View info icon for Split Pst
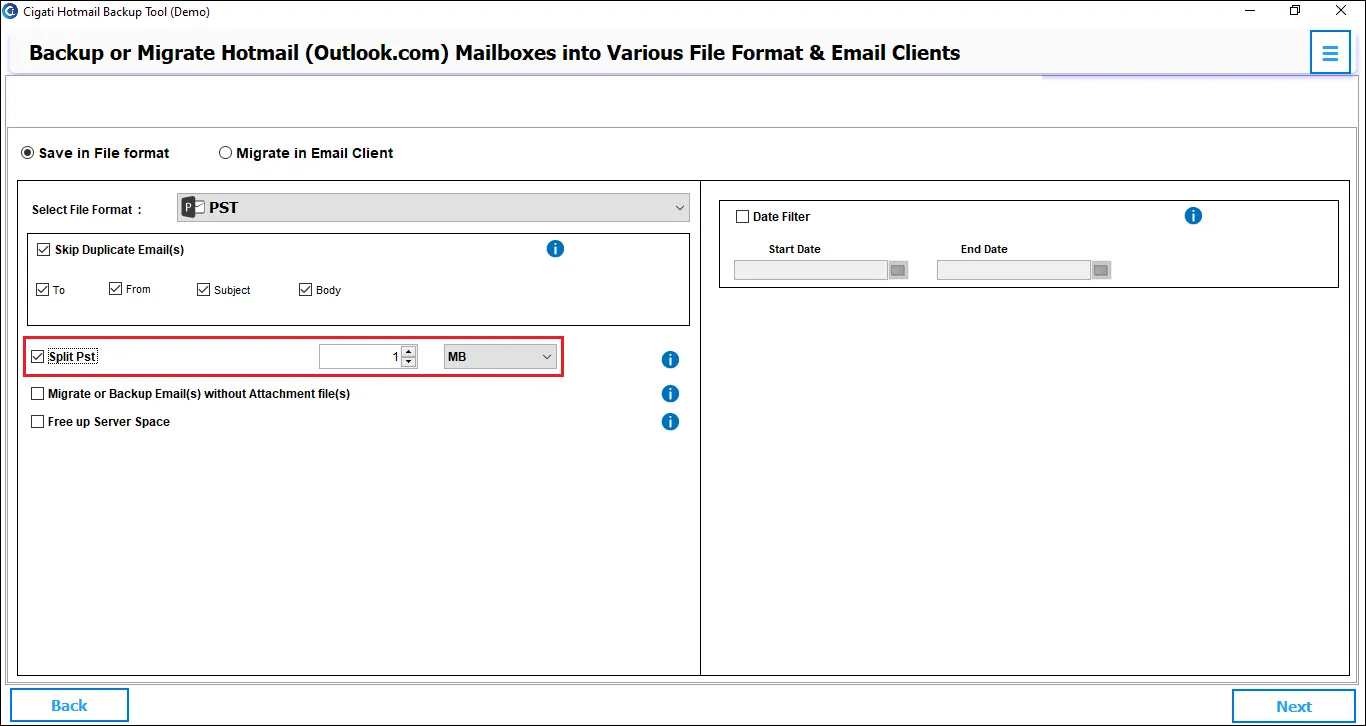Viewport: 1366px width, 726px height. (670, 360)
